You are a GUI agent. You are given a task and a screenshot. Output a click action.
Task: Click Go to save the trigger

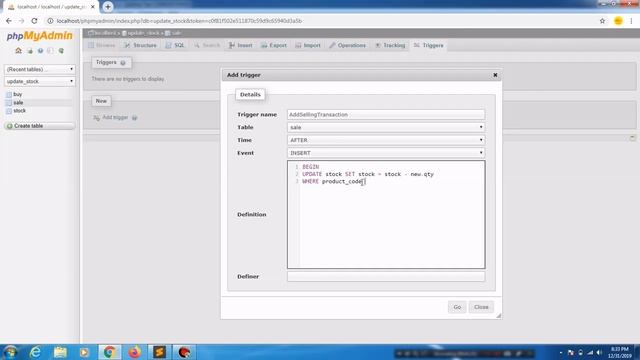pos(457,307)
